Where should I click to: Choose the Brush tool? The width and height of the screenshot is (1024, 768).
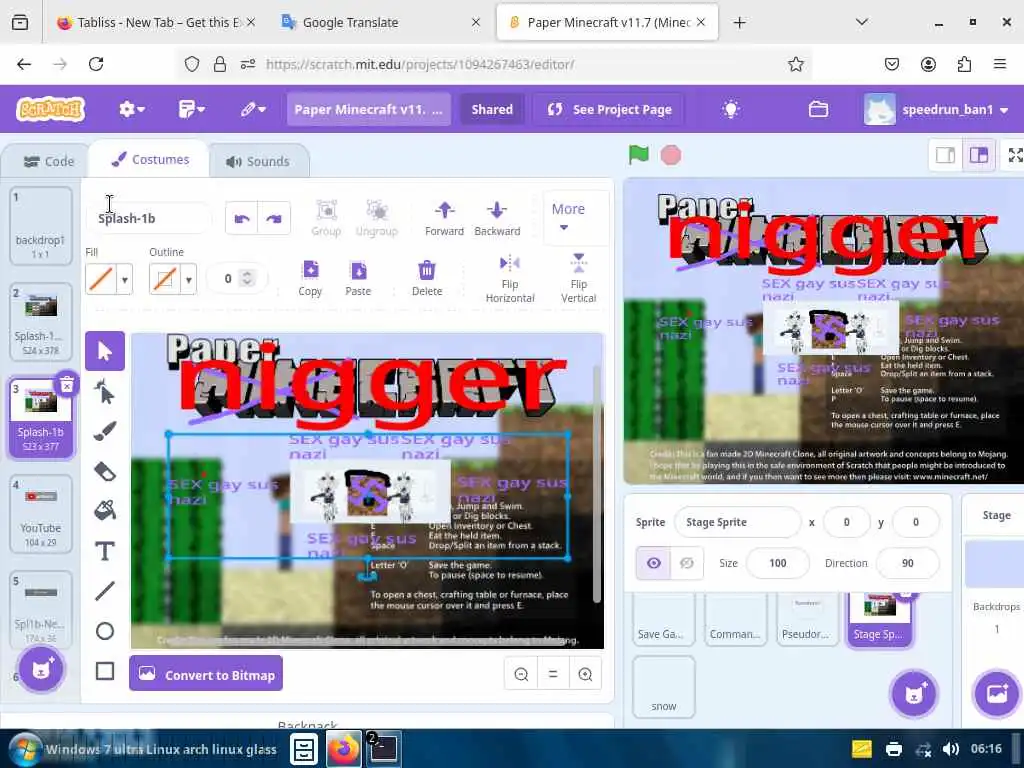coord(104,431)
